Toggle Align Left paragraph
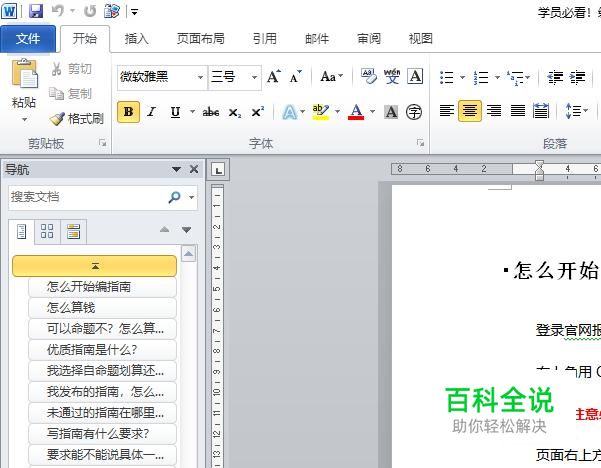Viewport: 601px width, 468px height. pyautogui.click(x=447, y=111)
